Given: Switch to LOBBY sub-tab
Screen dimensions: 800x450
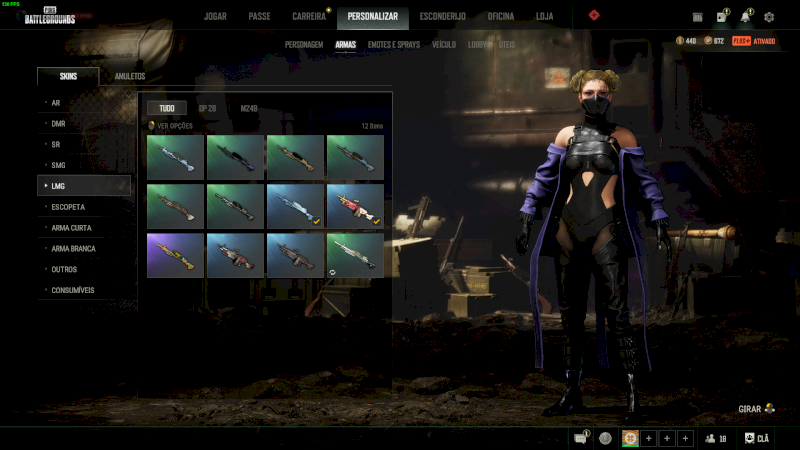Looking at the screenshot, I should point(477,45).
